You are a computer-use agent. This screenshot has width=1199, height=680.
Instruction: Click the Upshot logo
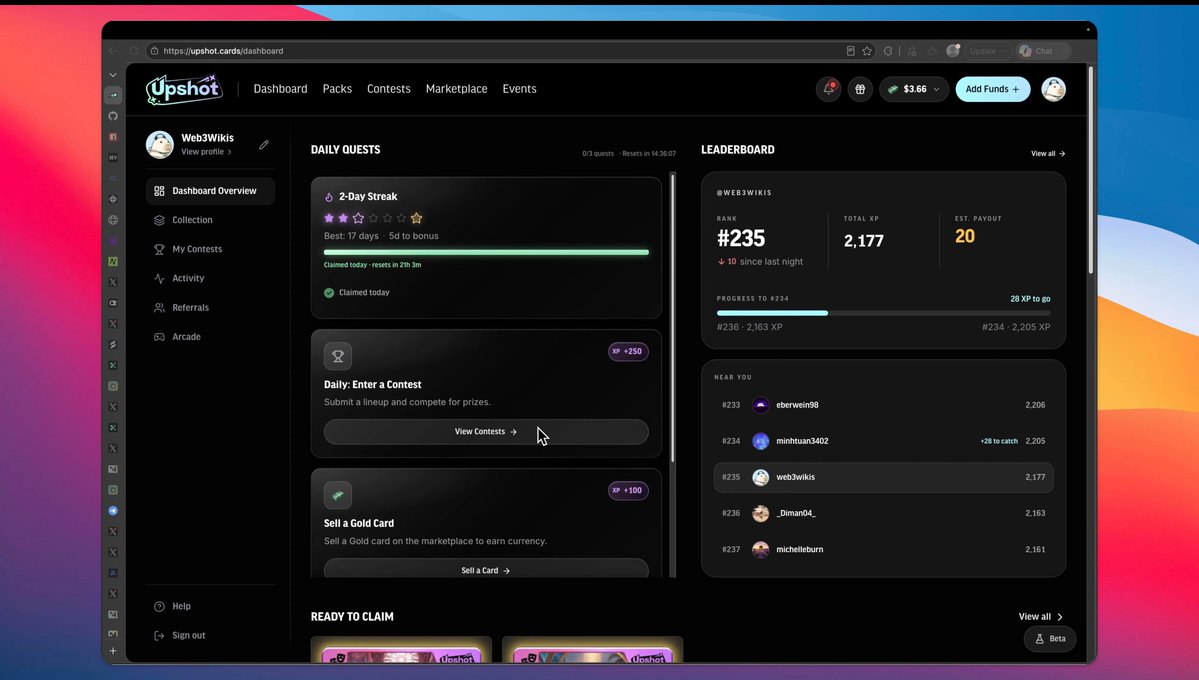click(x=184, y=89)
